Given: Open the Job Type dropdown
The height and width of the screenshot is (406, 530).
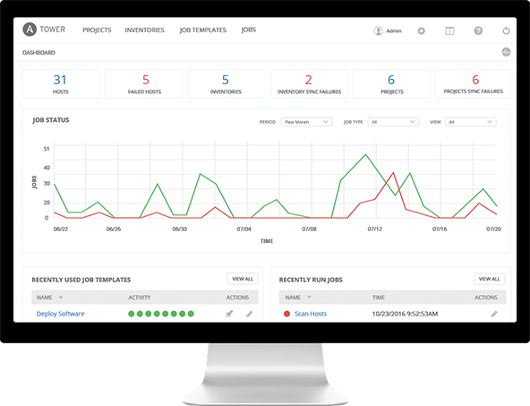Looking at the screenshot, I should pyautogui.click(x=393, y=122).
